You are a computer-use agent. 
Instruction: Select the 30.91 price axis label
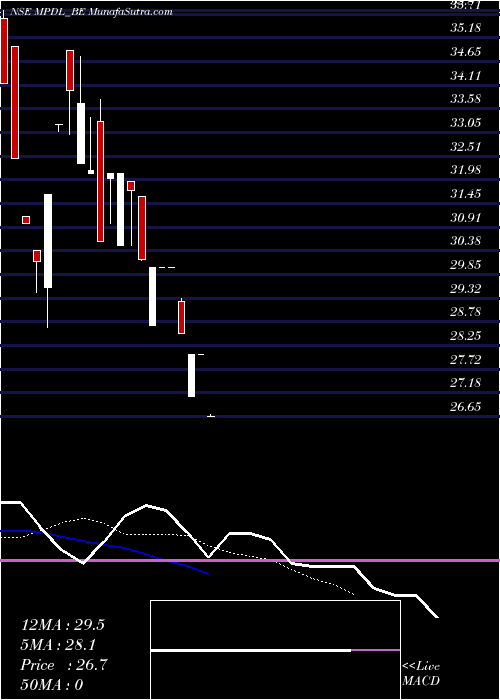[x=465, y=218]
